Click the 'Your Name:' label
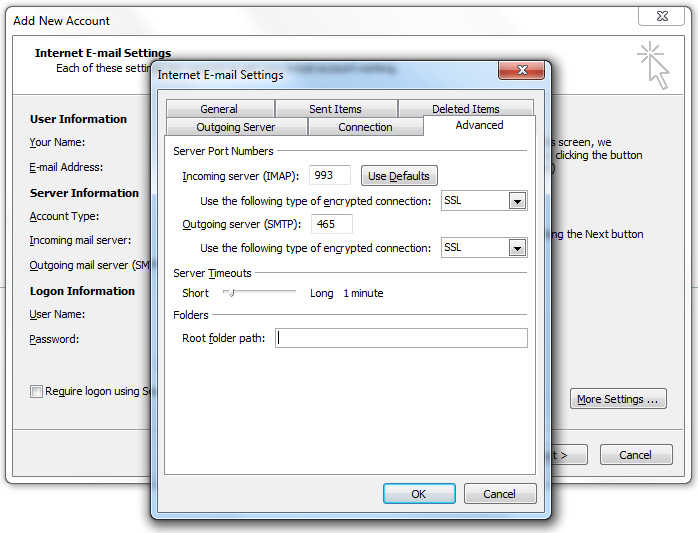 click(x=57, y=142)
